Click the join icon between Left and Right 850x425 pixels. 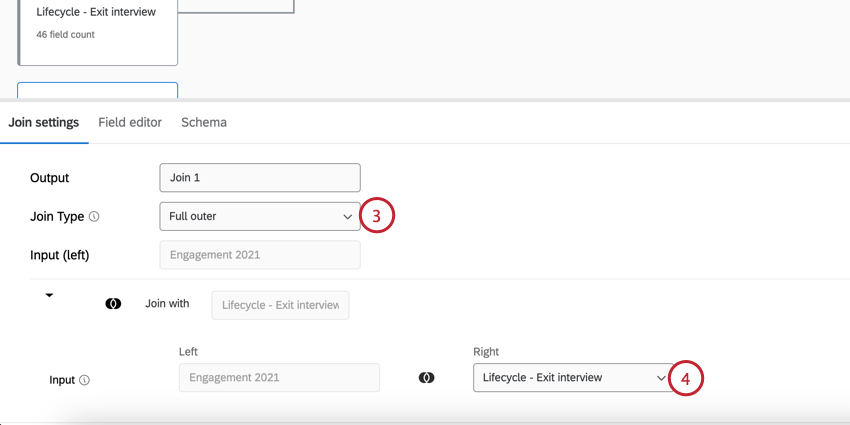pyautogui.click(x=427, y=378)
